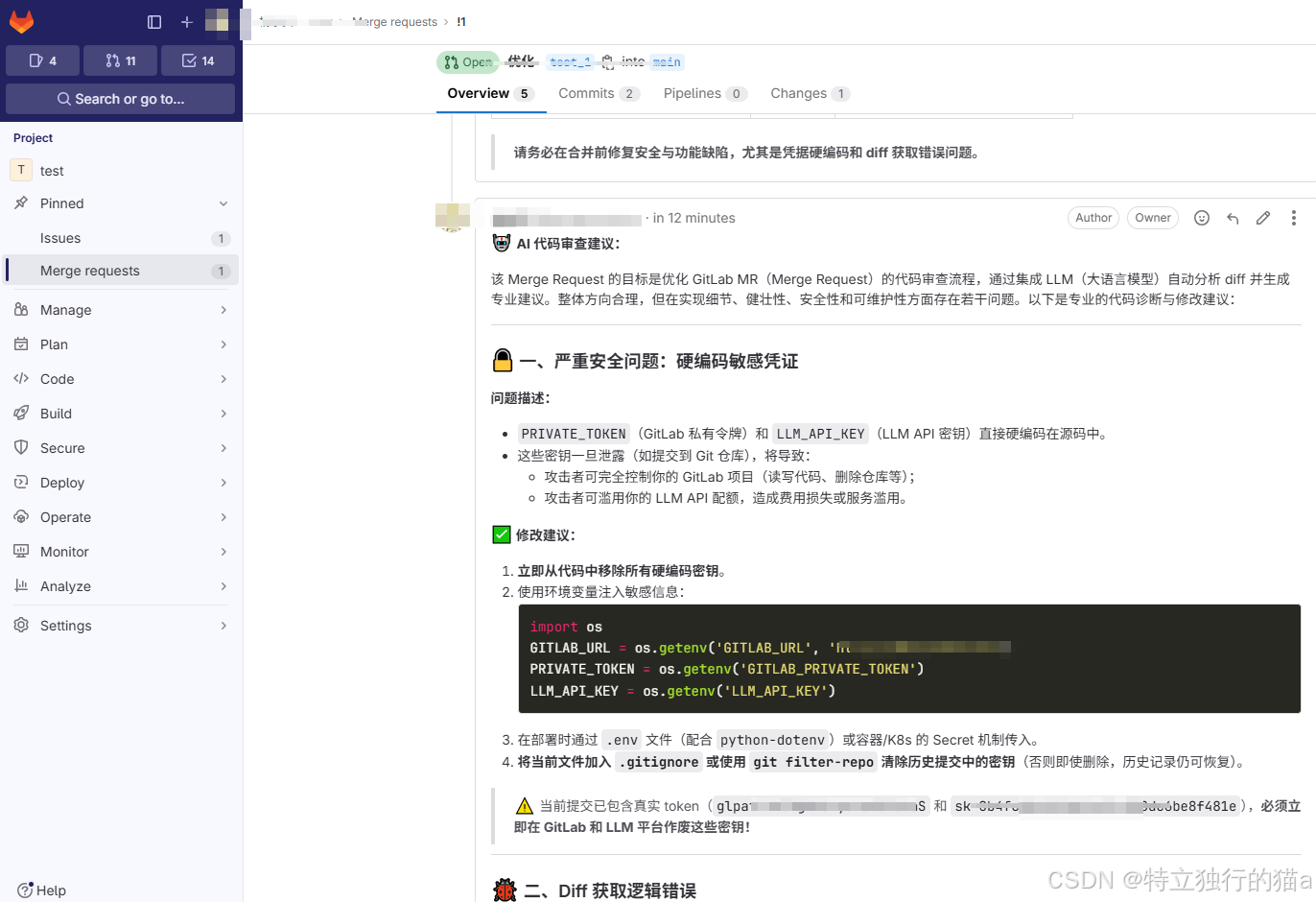Click the Help link at bottom
The width and height of the screenshot is (1316, 902).
40,890
